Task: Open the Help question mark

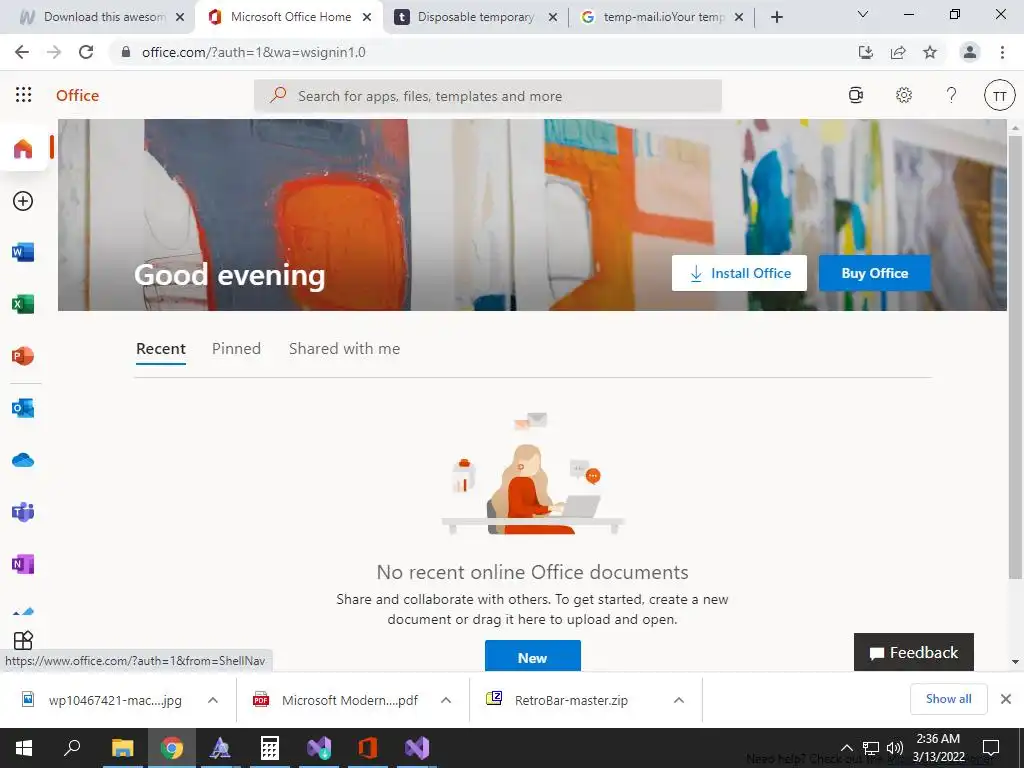Action: (x=952, y=95)
